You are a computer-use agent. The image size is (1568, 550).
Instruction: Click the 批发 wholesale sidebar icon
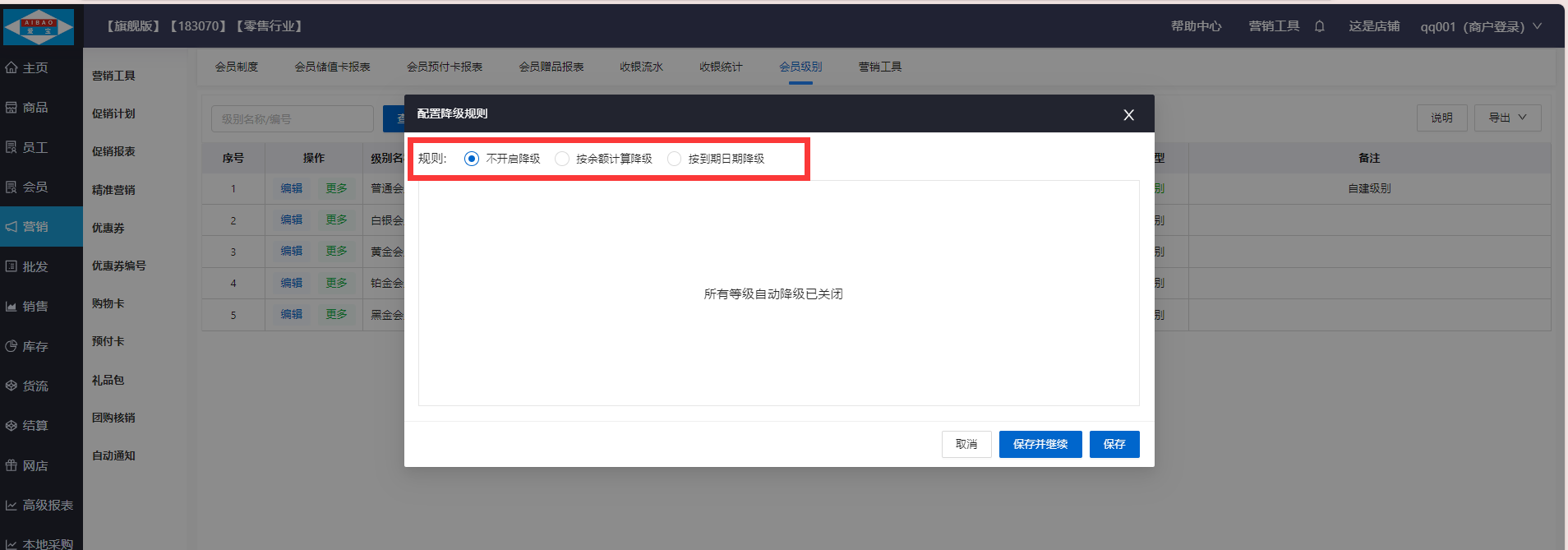[12, 266]
